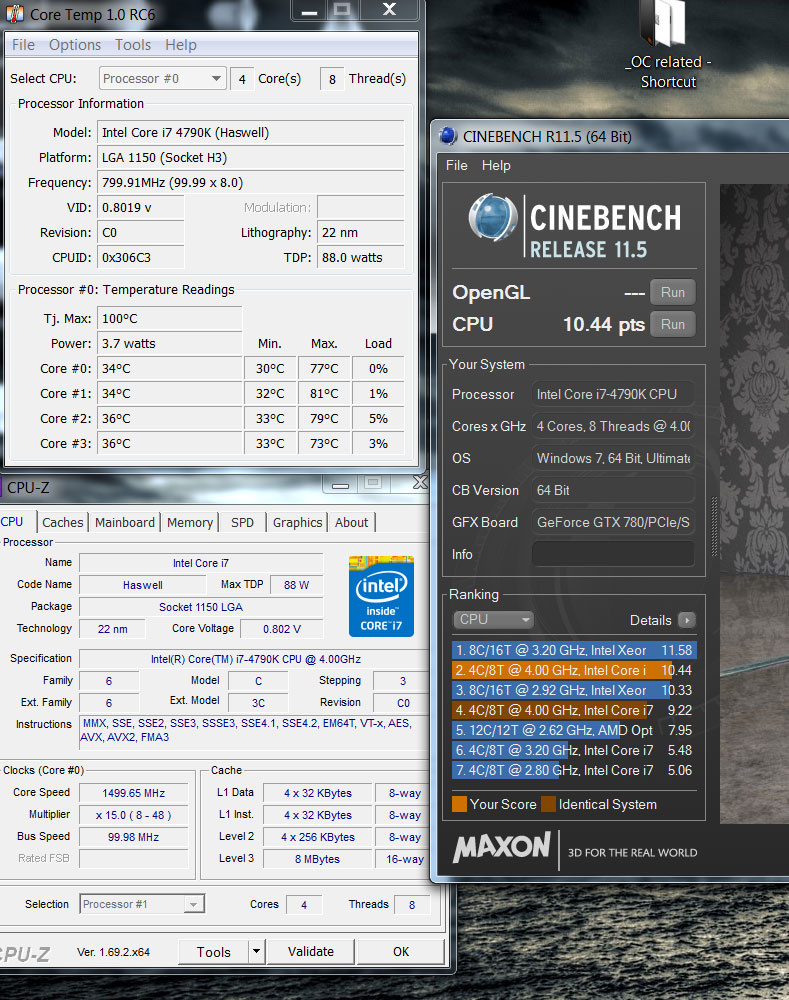Select ranking row 5 AMD Opteron 7.95
The image size is (789, 1000).
(x=574, y=730)
